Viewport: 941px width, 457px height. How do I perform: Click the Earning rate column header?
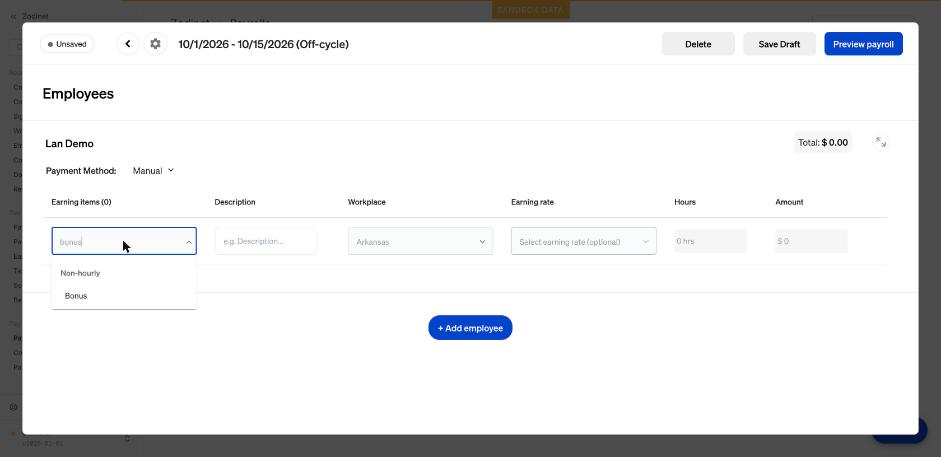(x=532, y=202)
